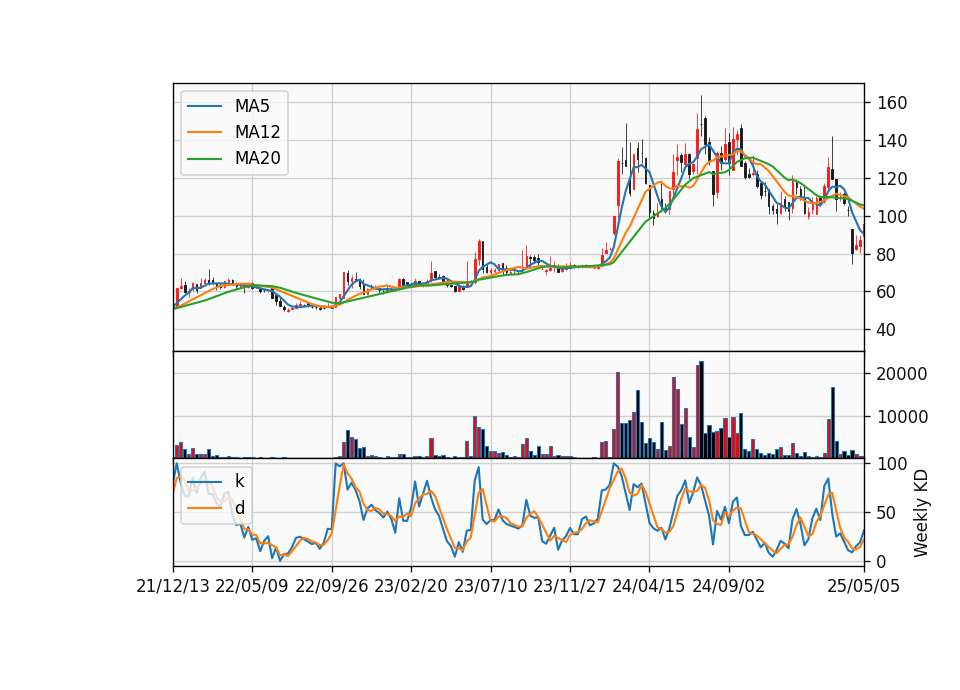The image size is (960, 690).
Task: Click the 23/11/27 date tick label
Action: click(x=569, y=586)
